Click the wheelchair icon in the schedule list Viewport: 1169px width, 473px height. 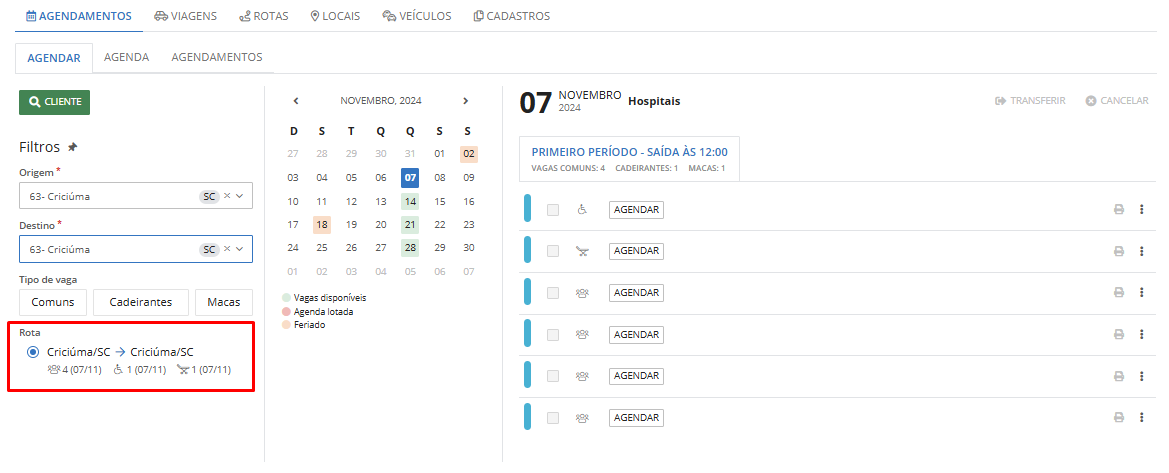point(582,210)
